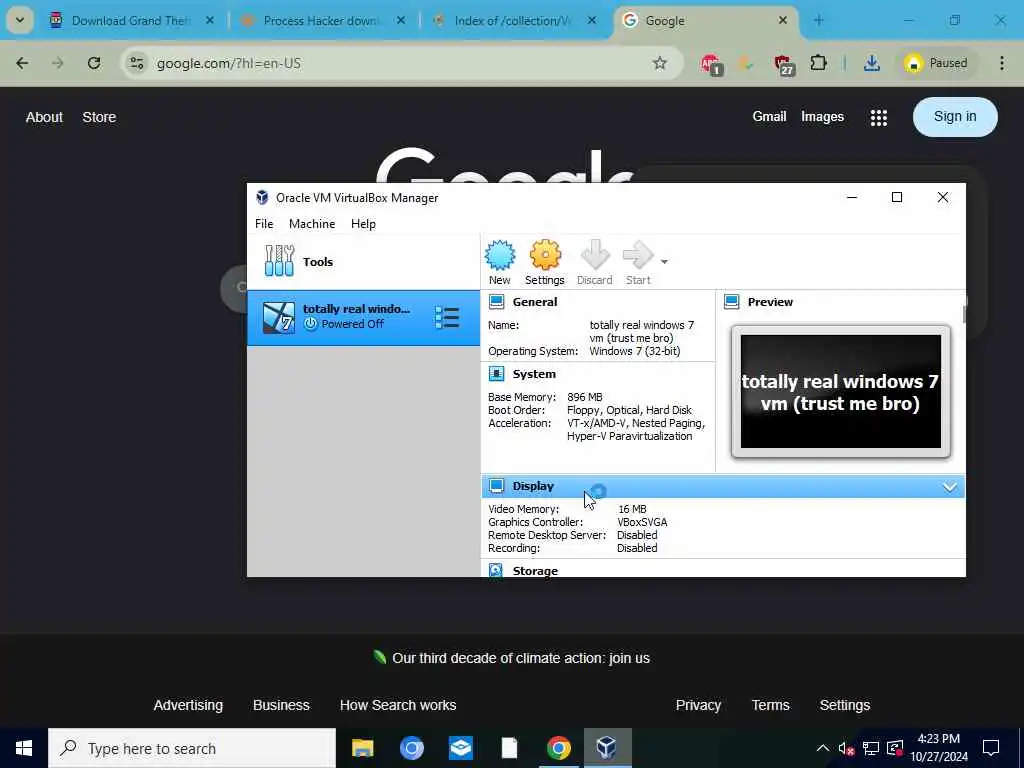This screenshot has width=1024, height=768.
Task: Click the General section header
Action: 535,302
